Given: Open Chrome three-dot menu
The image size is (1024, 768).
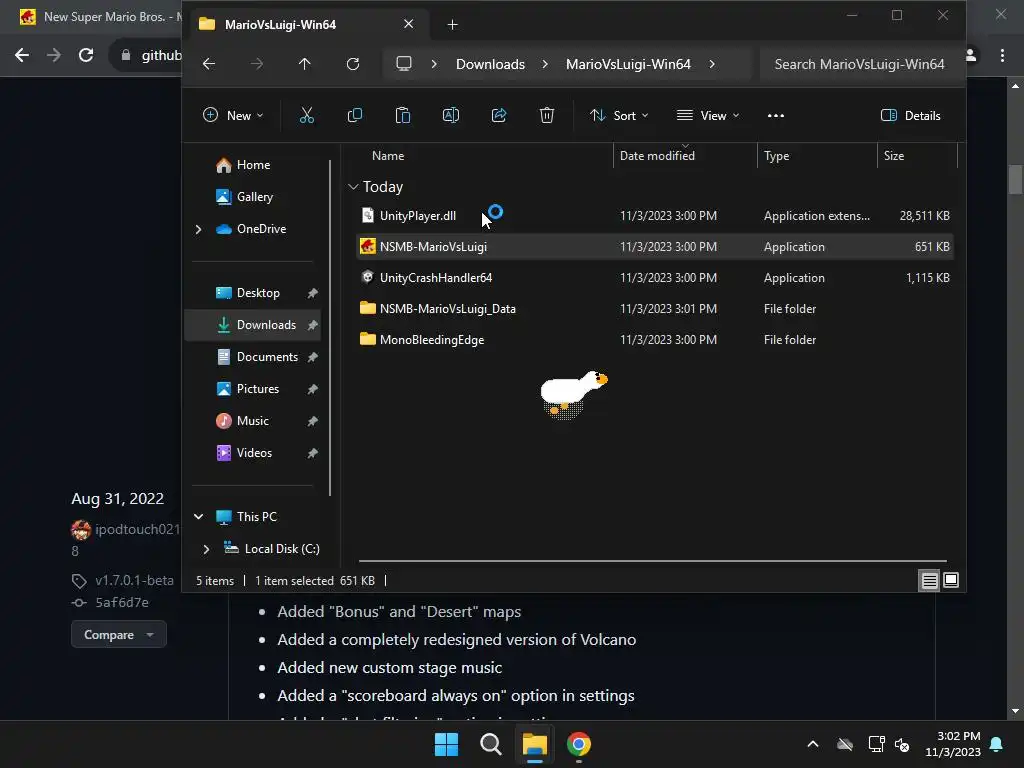Looking at the screenshot, I should pos(1002,56).
